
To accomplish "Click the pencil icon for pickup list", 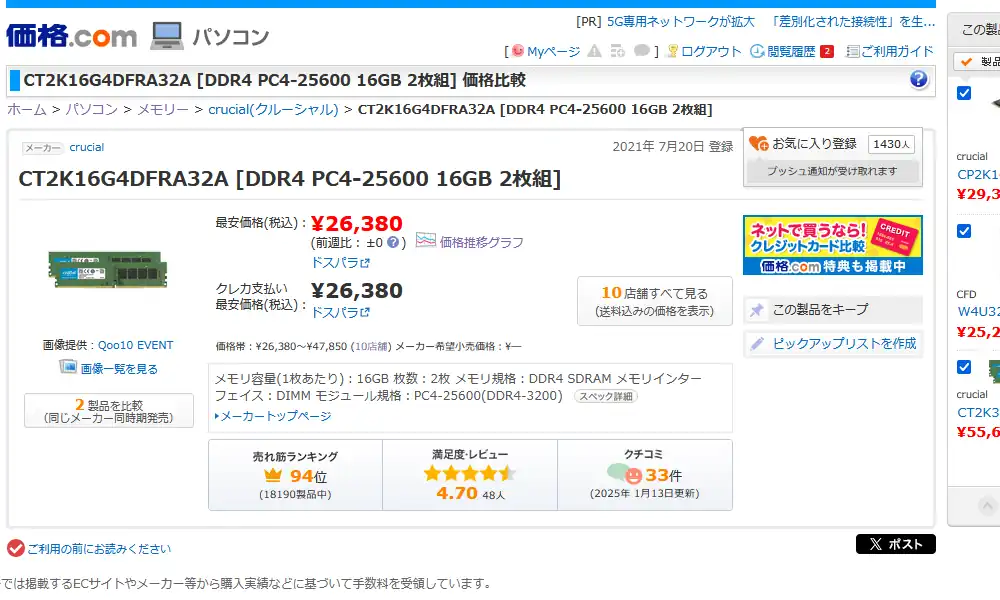I will click(x=757, y=344).
